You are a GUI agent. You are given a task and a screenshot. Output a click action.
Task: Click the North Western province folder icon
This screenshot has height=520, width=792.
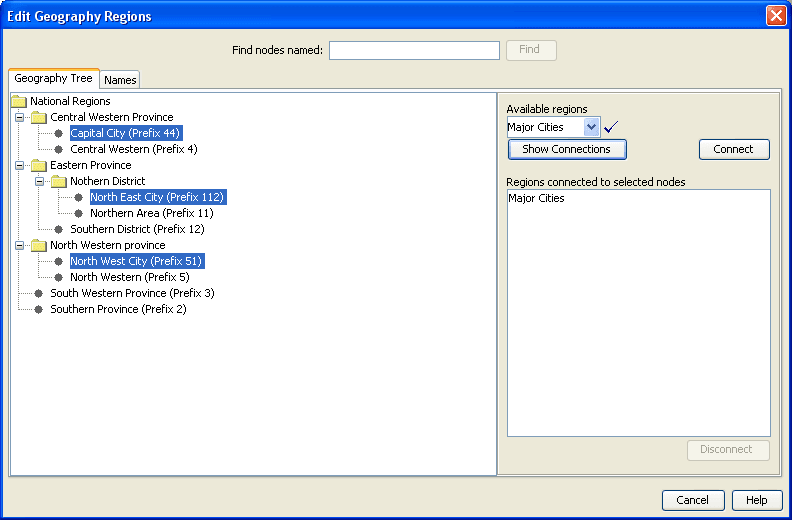39,246
